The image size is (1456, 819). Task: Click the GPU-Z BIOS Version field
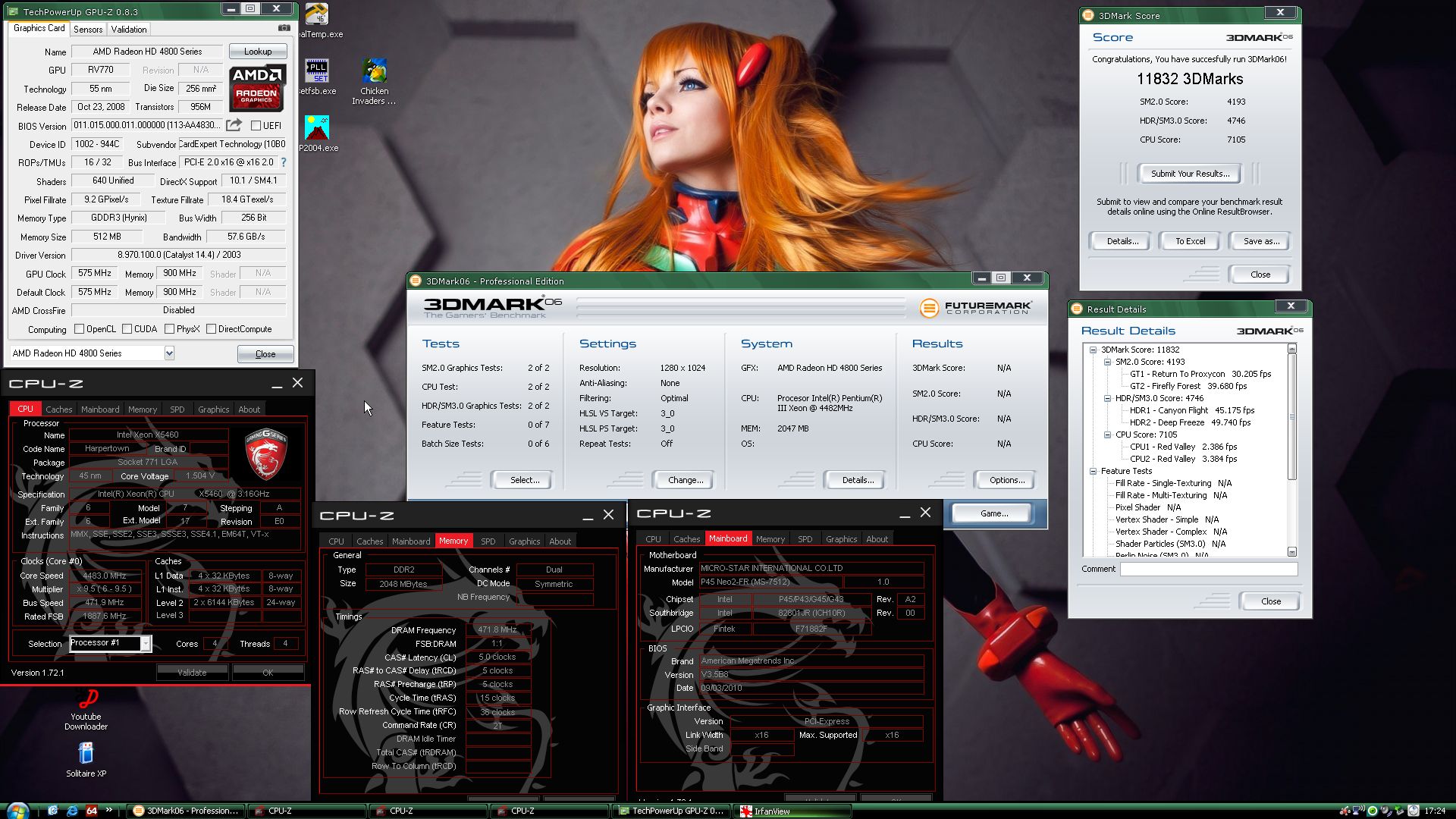(x=148, y=125)
